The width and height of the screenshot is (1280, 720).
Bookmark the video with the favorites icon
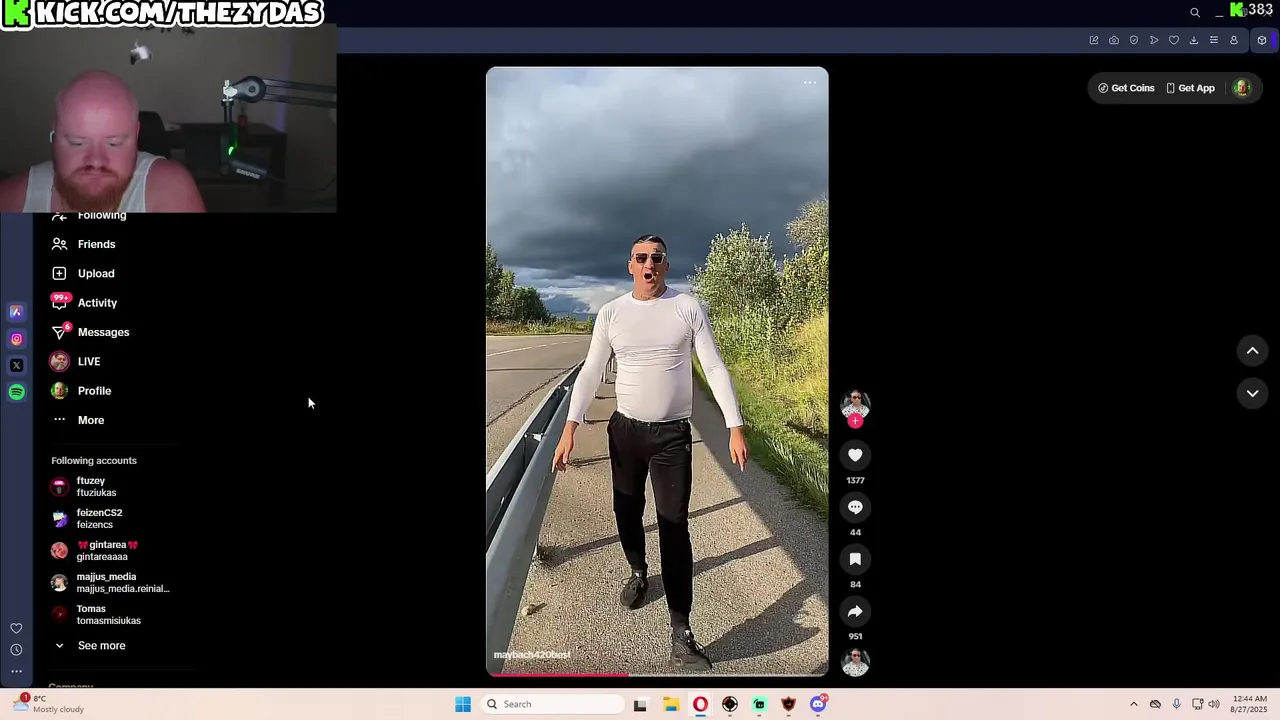(x=855, y=559)
